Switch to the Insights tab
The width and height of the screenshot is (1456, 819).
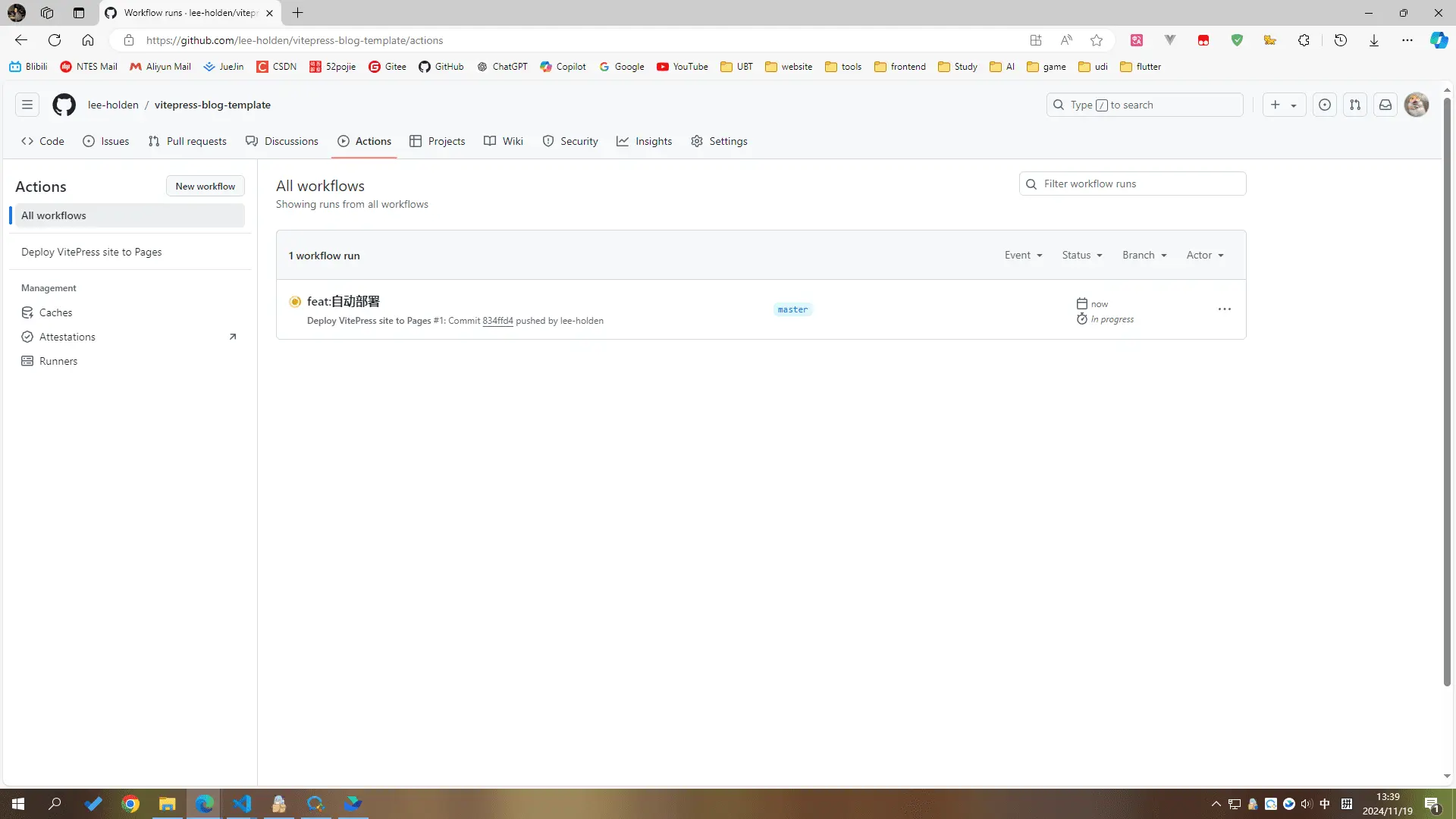645,141
